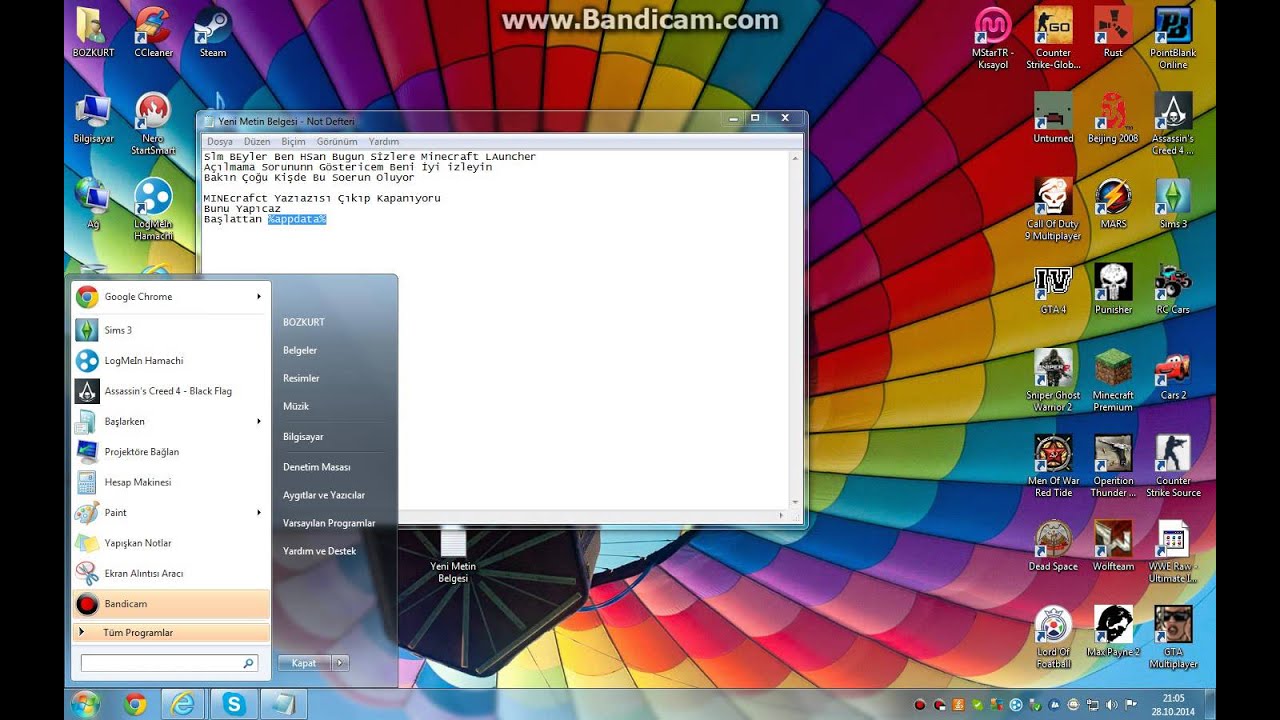This screenshot has width=1280, height=720.
Task: Open Varsayılan Programlar link
Action: coord(329,524)
